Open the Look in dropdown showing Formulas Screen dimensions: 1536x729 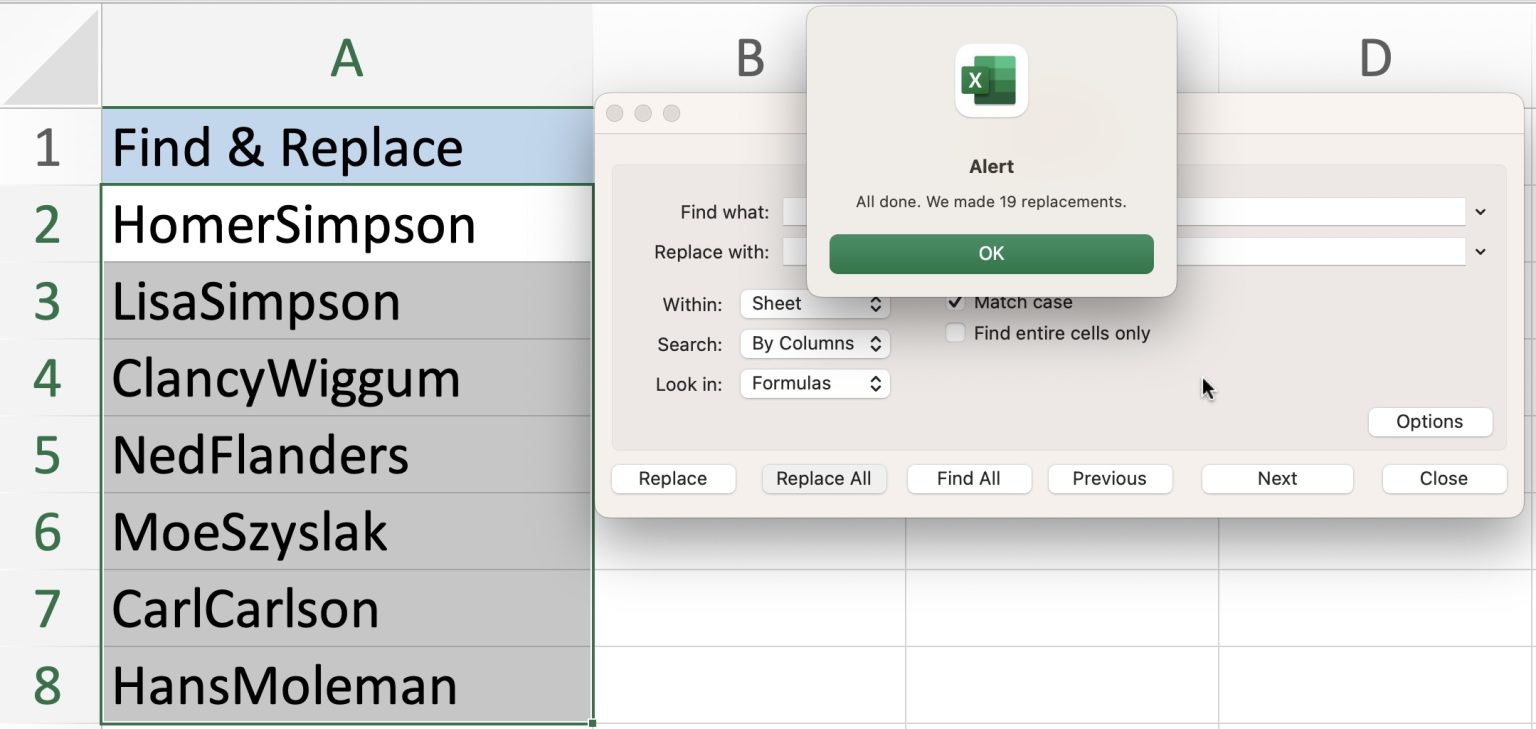(x=814, y=383)
